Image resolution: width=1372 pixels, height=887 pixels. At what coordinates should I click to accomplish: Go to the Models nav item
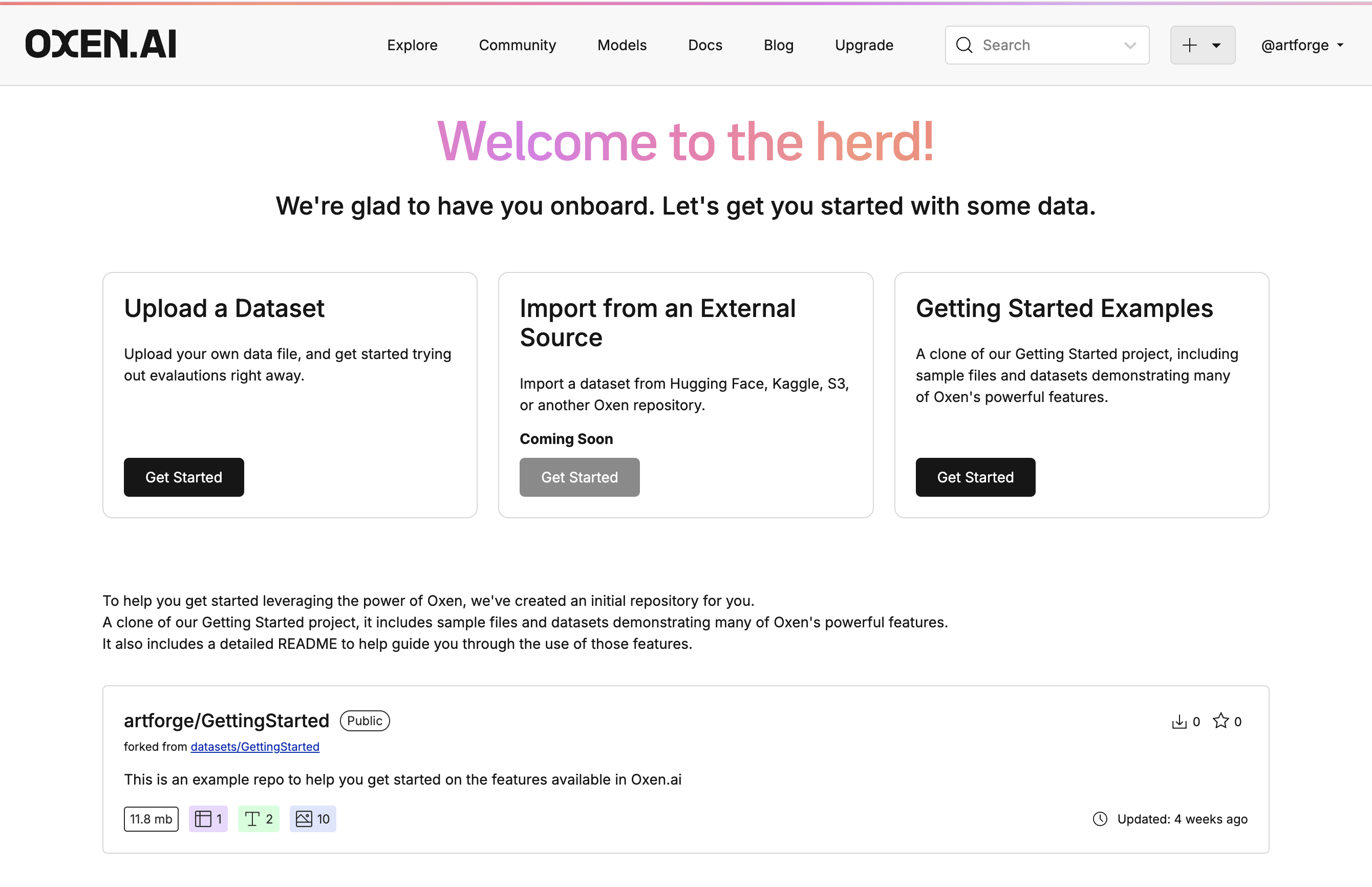[x=621, y=45]
